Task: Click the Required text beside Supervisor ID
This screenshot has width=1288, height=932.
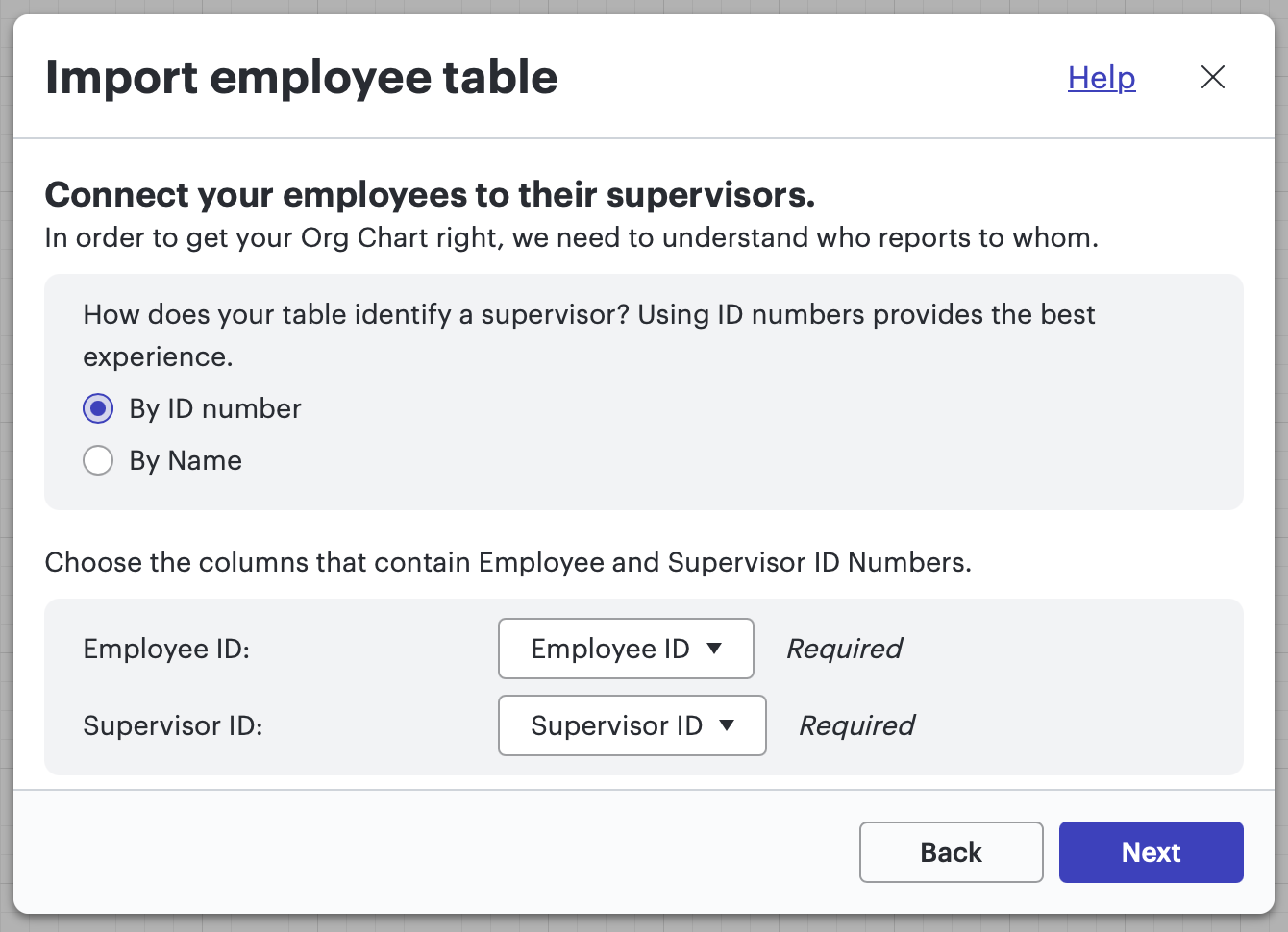Action: click(855, 725)
